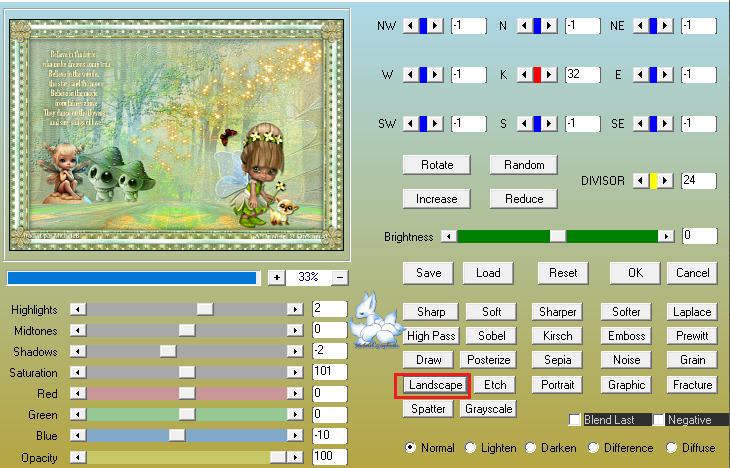Apply the Laplace preset
This screenshot has width=730, height=468.
[x=692, y=312]
